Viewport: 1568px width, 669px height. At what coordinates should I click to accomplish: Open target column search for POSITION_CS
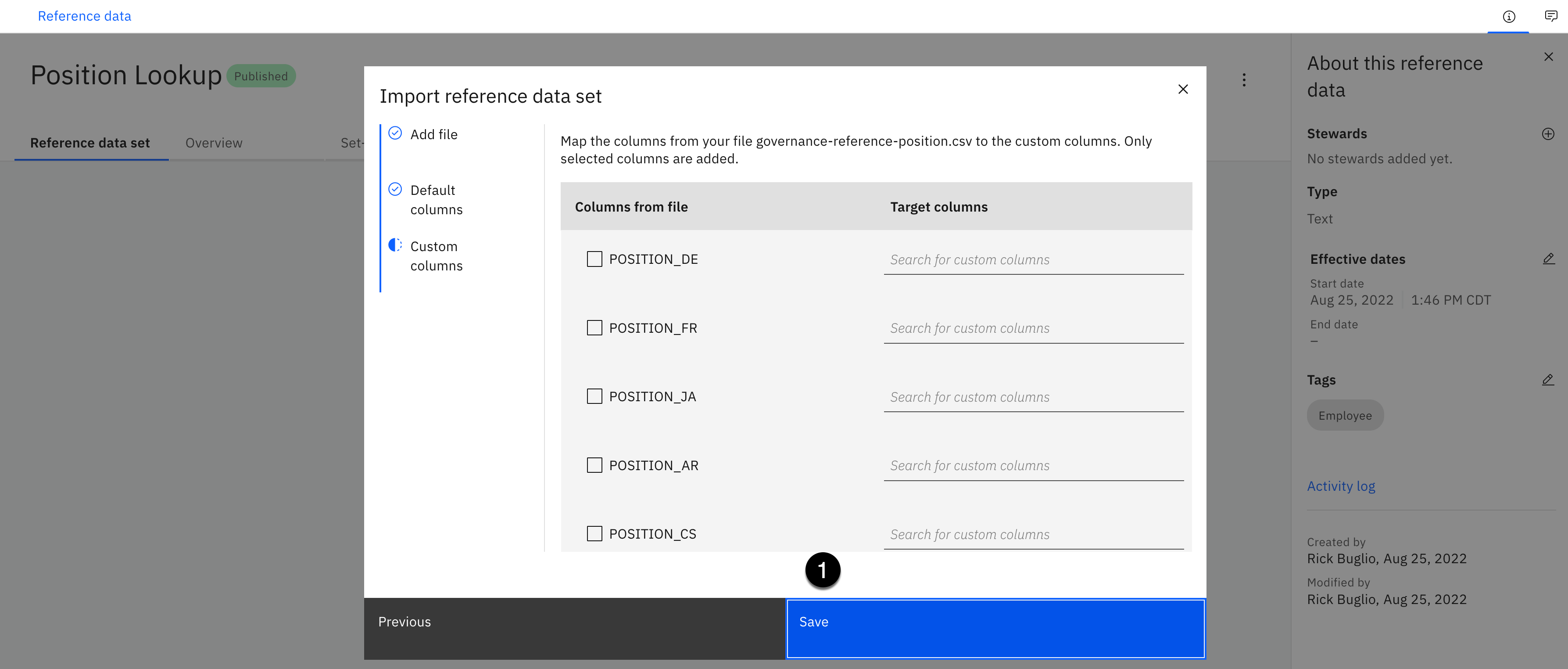point(1033,534)
